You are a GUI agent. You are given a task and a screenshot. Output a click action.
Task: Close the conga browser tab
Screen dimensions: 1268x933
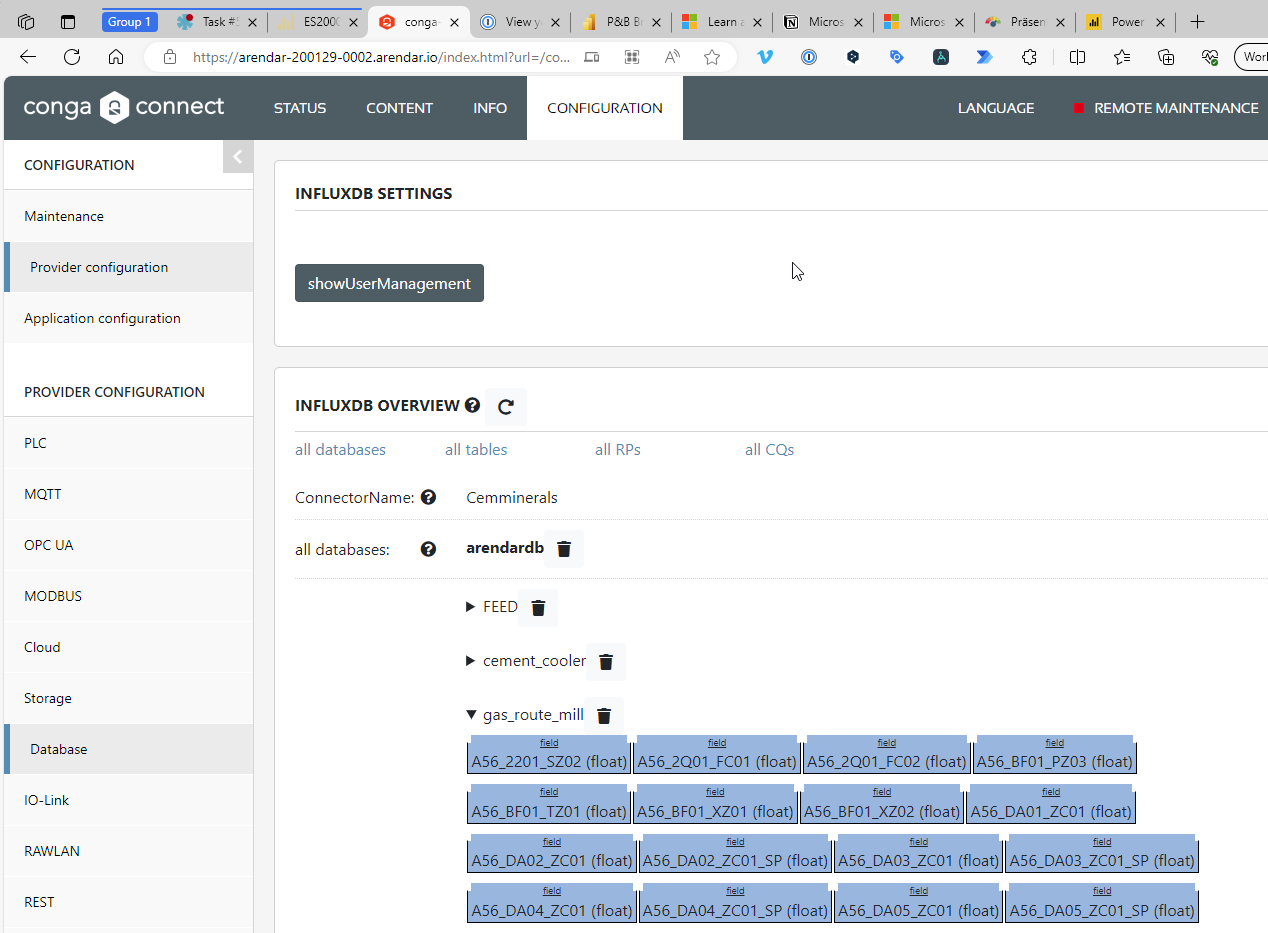pos(454,22)
